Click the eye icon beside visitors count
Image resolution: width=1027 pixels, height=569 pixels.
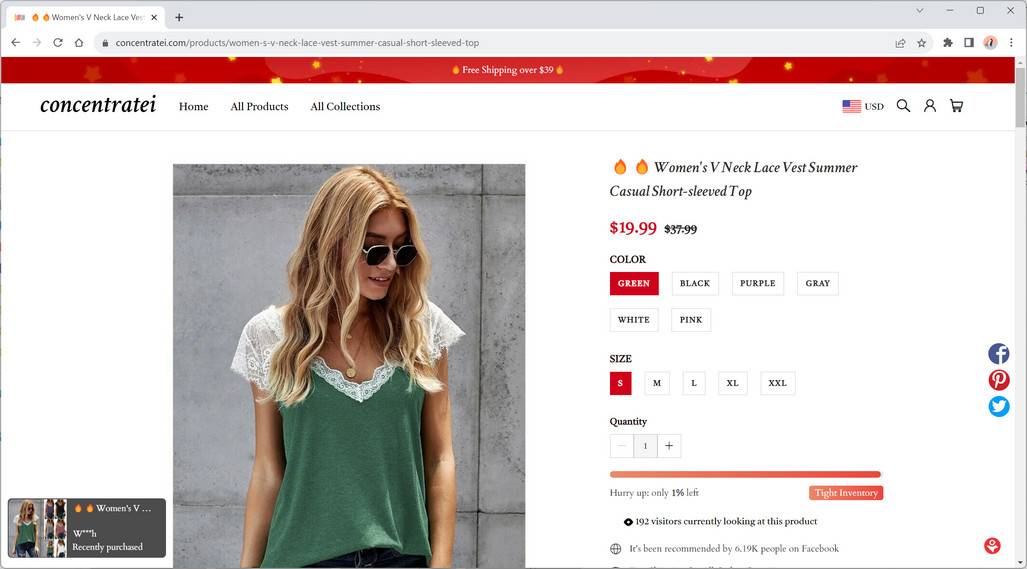[x=628, y=522]
